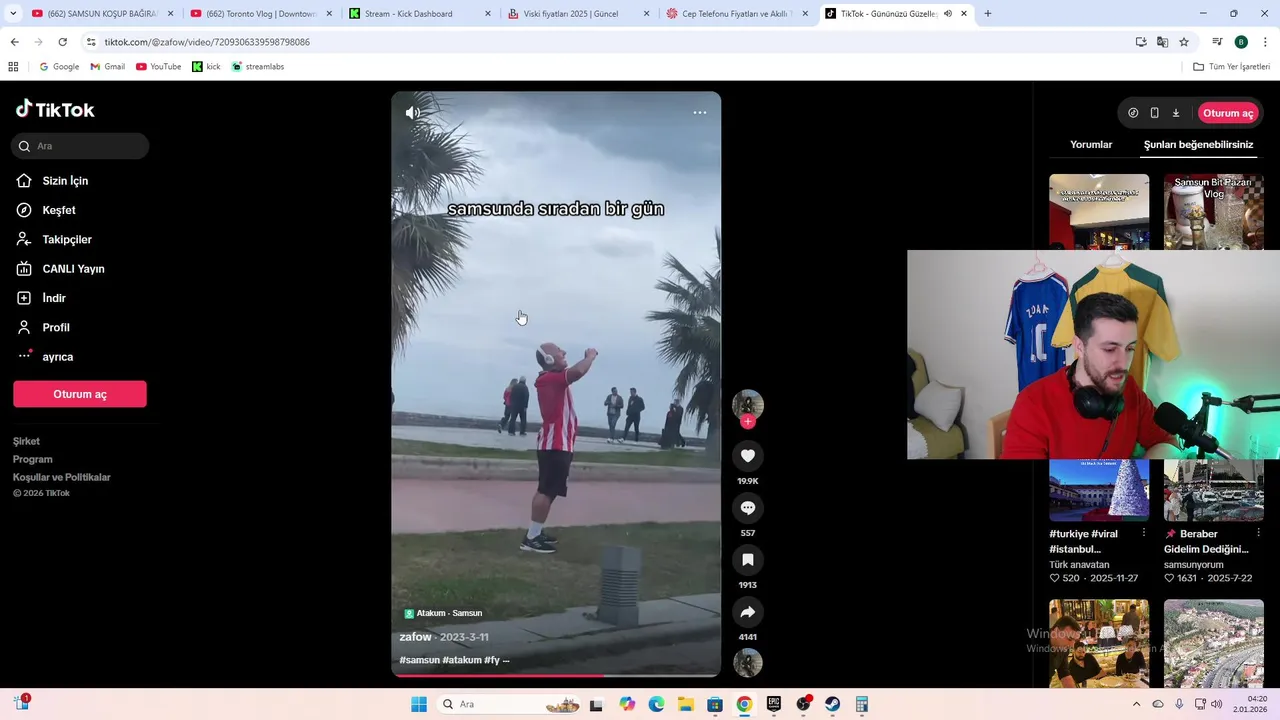Open the Atakum · Samsun location tag
Screen dimensions: 1280x720
coord(443,613)
